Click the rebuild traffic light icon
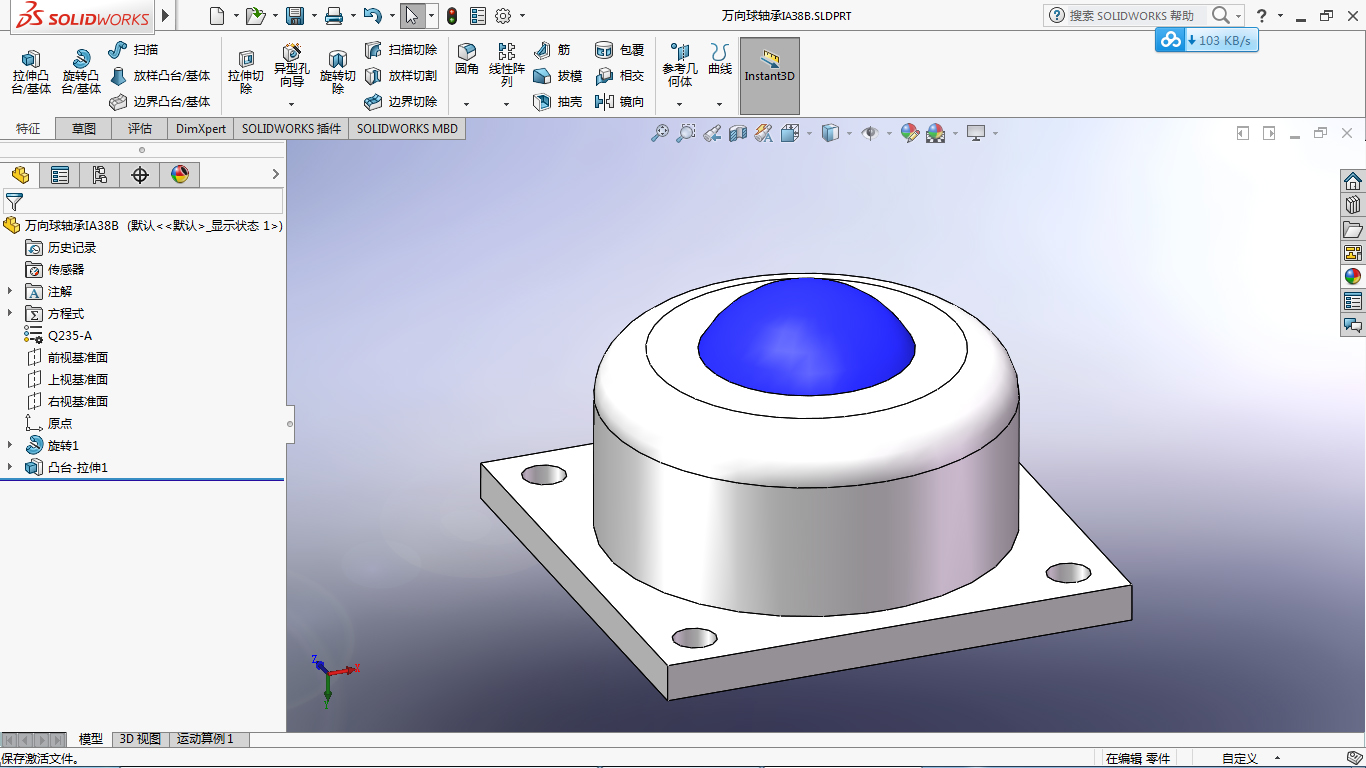The height and width of the screenshot is (768, 1366). [x=452, y=16]
